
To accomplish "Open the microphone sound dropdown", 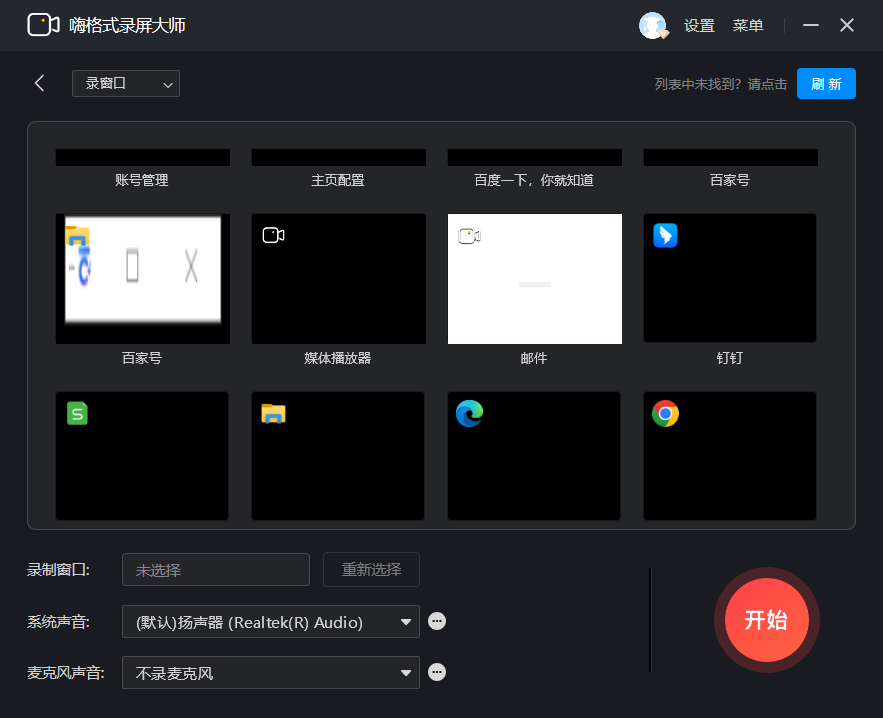I will click(270, 672).
